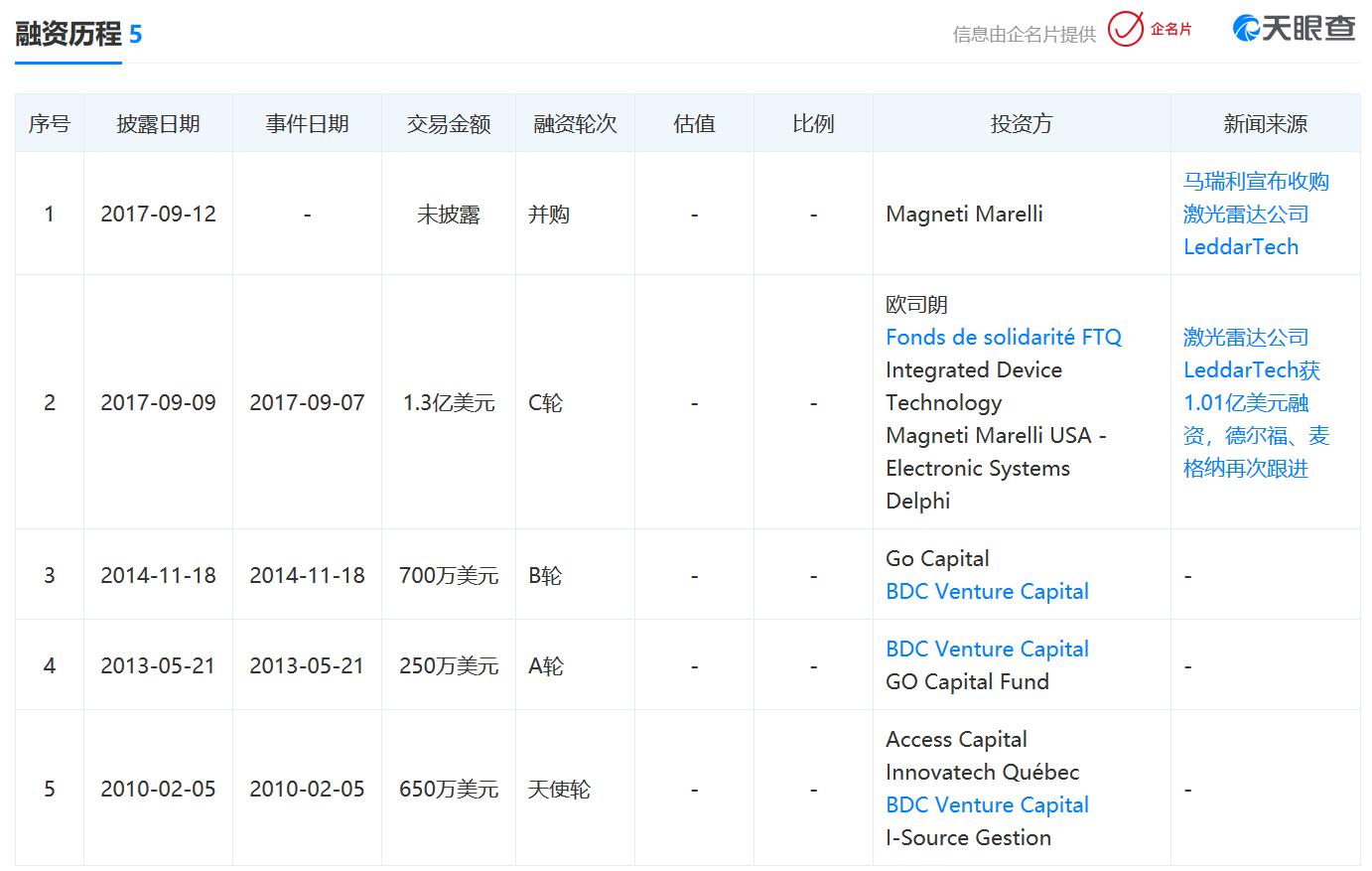Open BDC Venture Capital link in 天使轮 row
Image resolution: width=1372 pixels, height=871 pixels.
[987, 804]
